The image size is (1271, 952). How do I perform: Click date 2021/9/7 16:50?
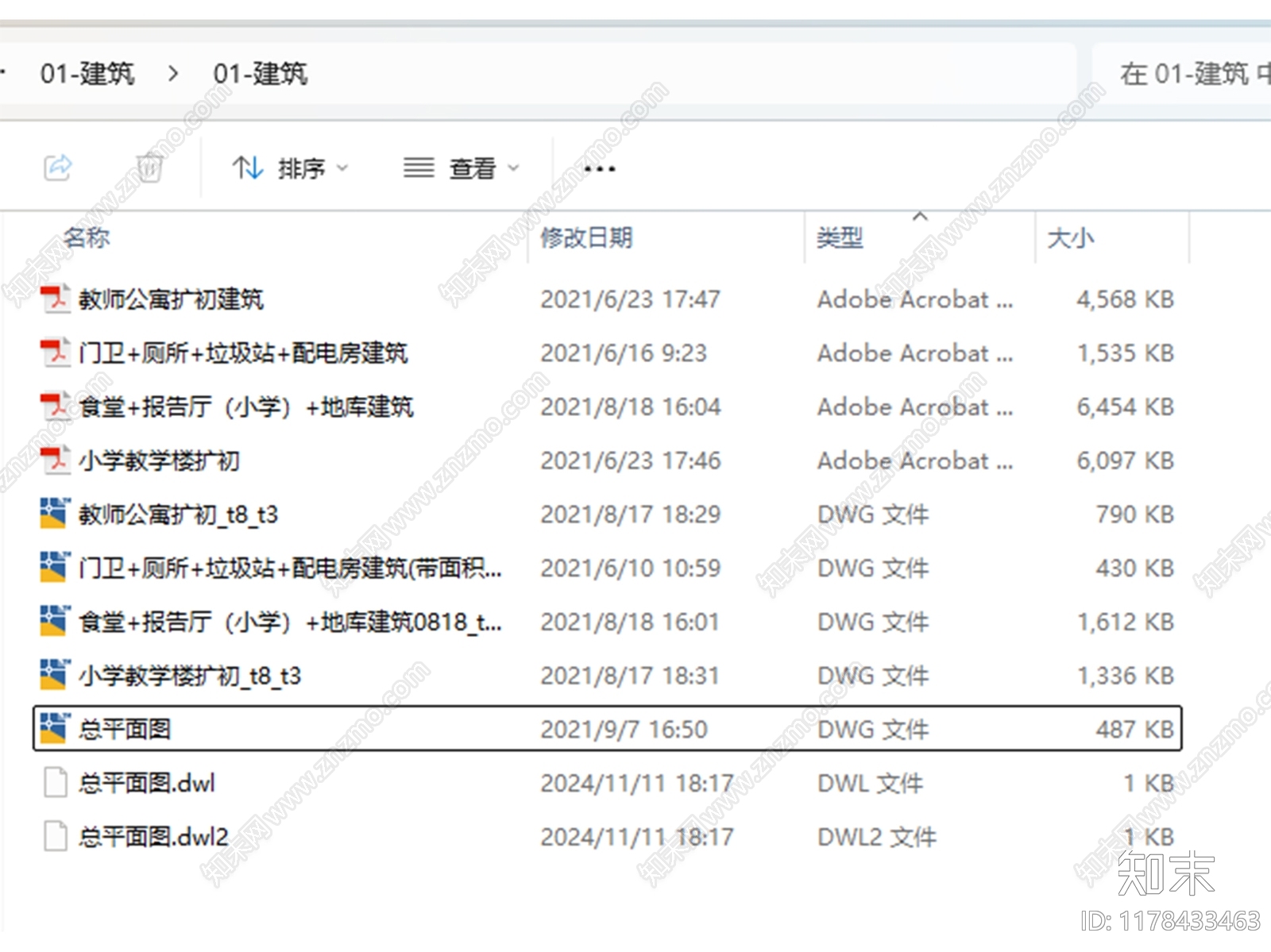coord(624,729)
